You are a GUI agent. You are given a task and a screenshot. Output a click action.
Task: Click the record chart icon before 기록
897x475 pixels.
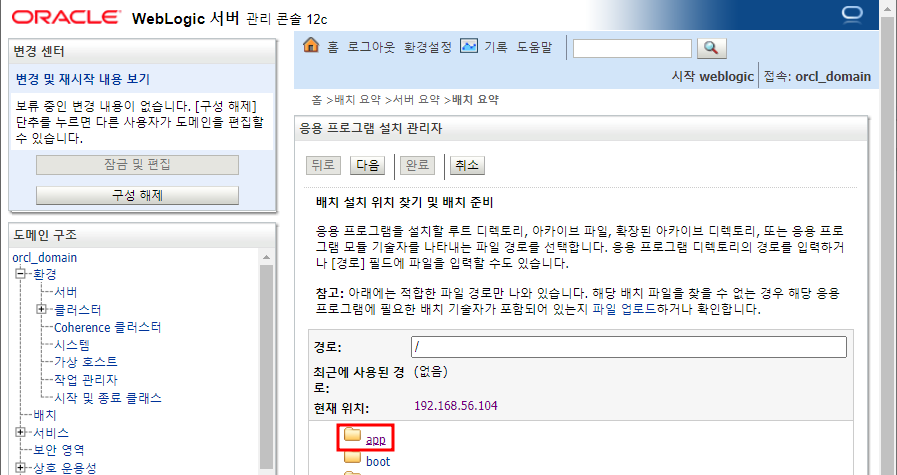[x=469, y=46]
